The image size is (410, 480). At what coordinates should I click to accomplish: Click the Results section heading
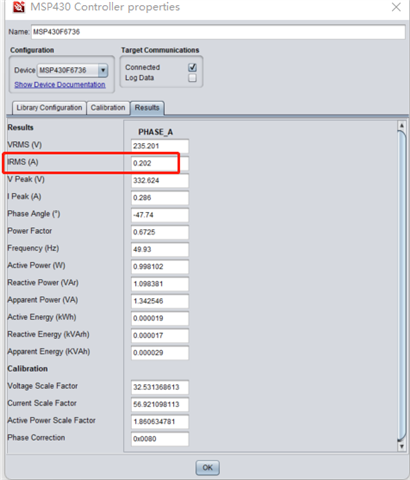pyautogui.click(x=20, y=128)
